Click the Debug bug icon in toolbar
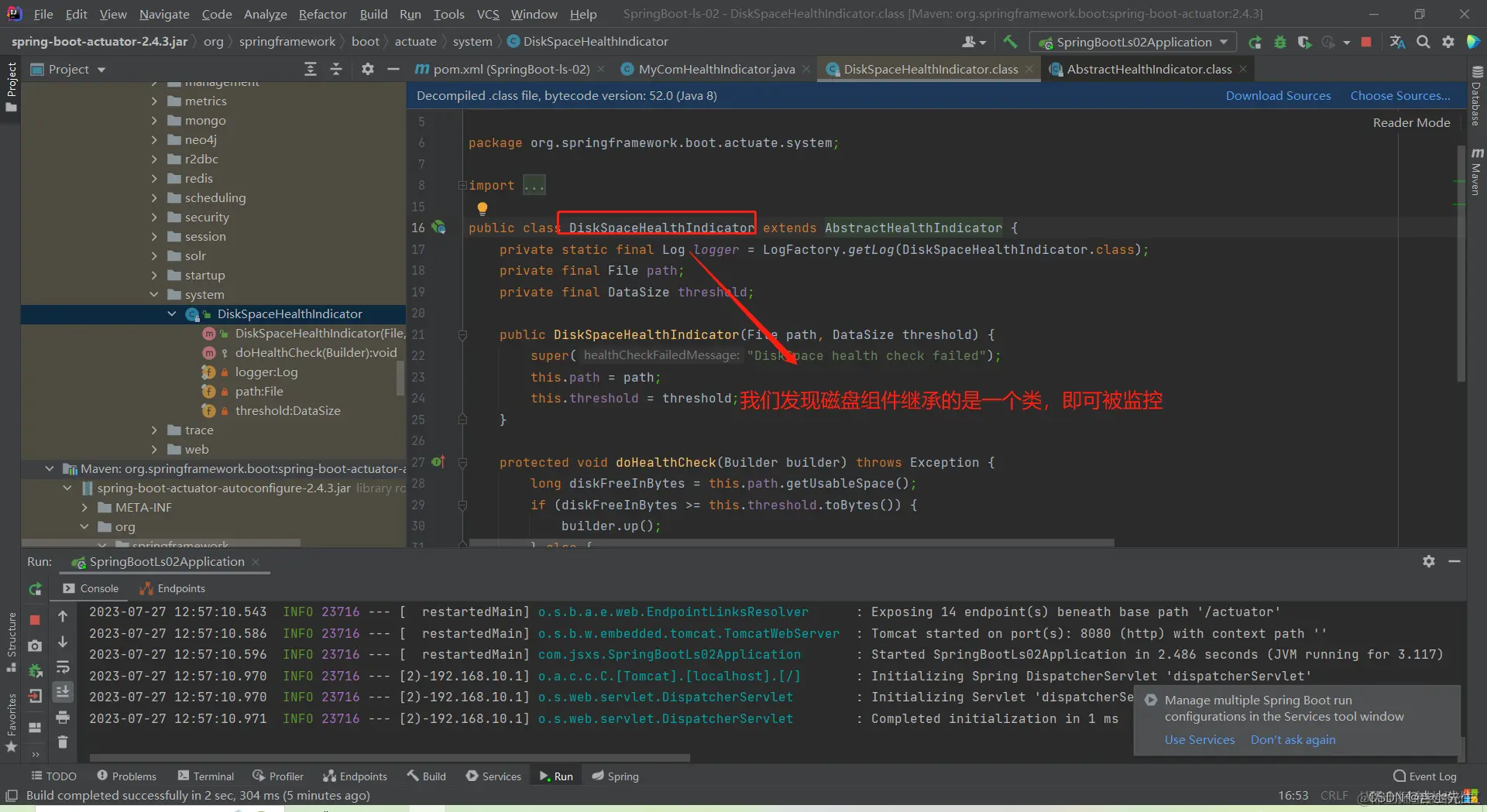 [1280, 43]
